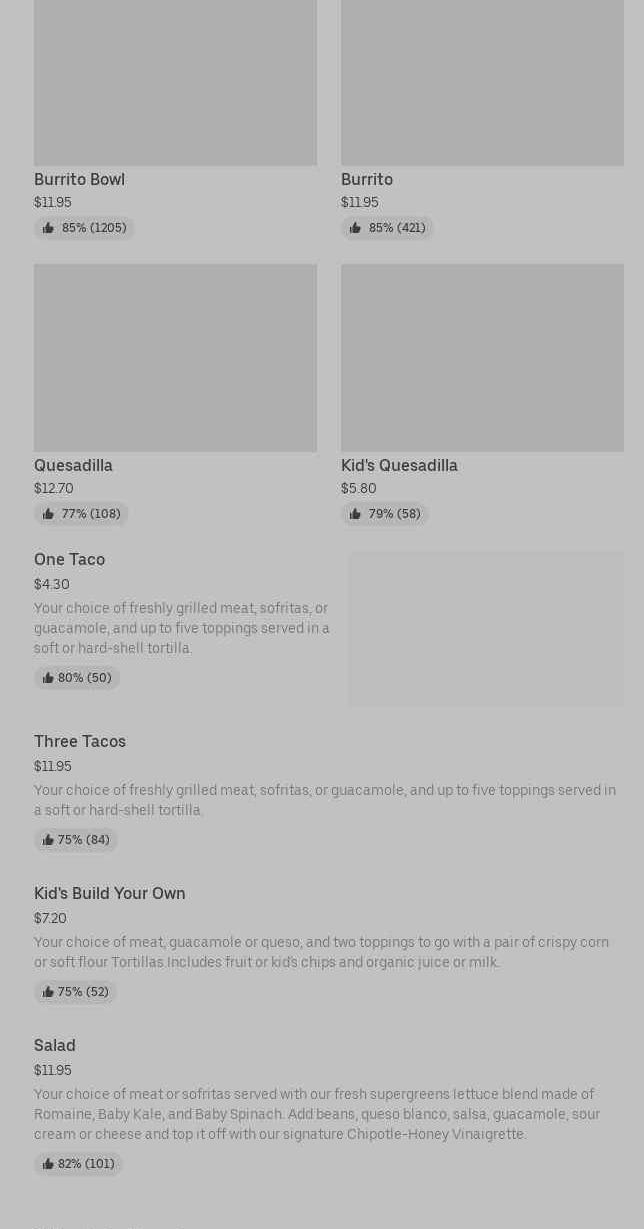Open the Burrito Bowl image

click(175, 82)
